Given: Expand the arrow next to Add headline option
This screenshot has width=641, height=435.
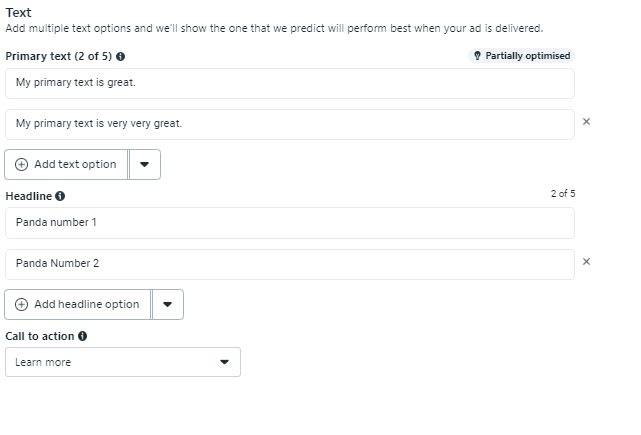Looking at the screenshot, I should [168, 305].
